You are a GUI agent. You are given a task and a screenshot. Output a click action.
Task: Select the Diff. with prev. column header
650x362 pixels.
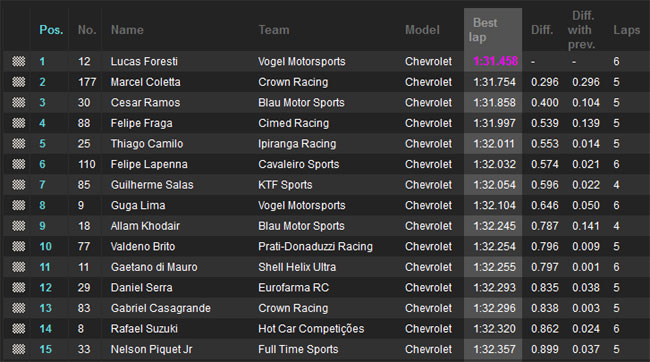(582, 30)
